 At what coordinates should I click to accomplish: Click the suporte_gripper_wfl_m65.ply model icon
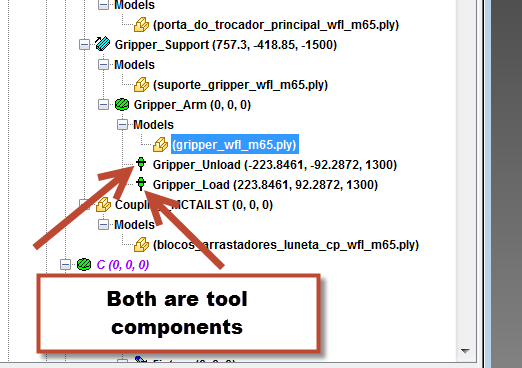(x=141, y=85)
